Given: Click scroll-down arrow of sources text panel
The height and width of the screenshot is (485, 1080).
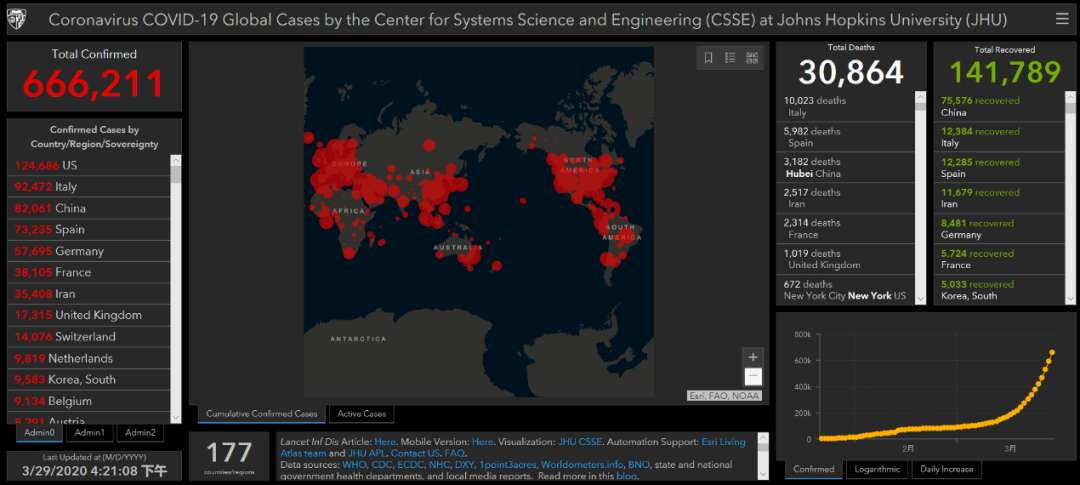Looking at the screenshot, I should [762, 475].
